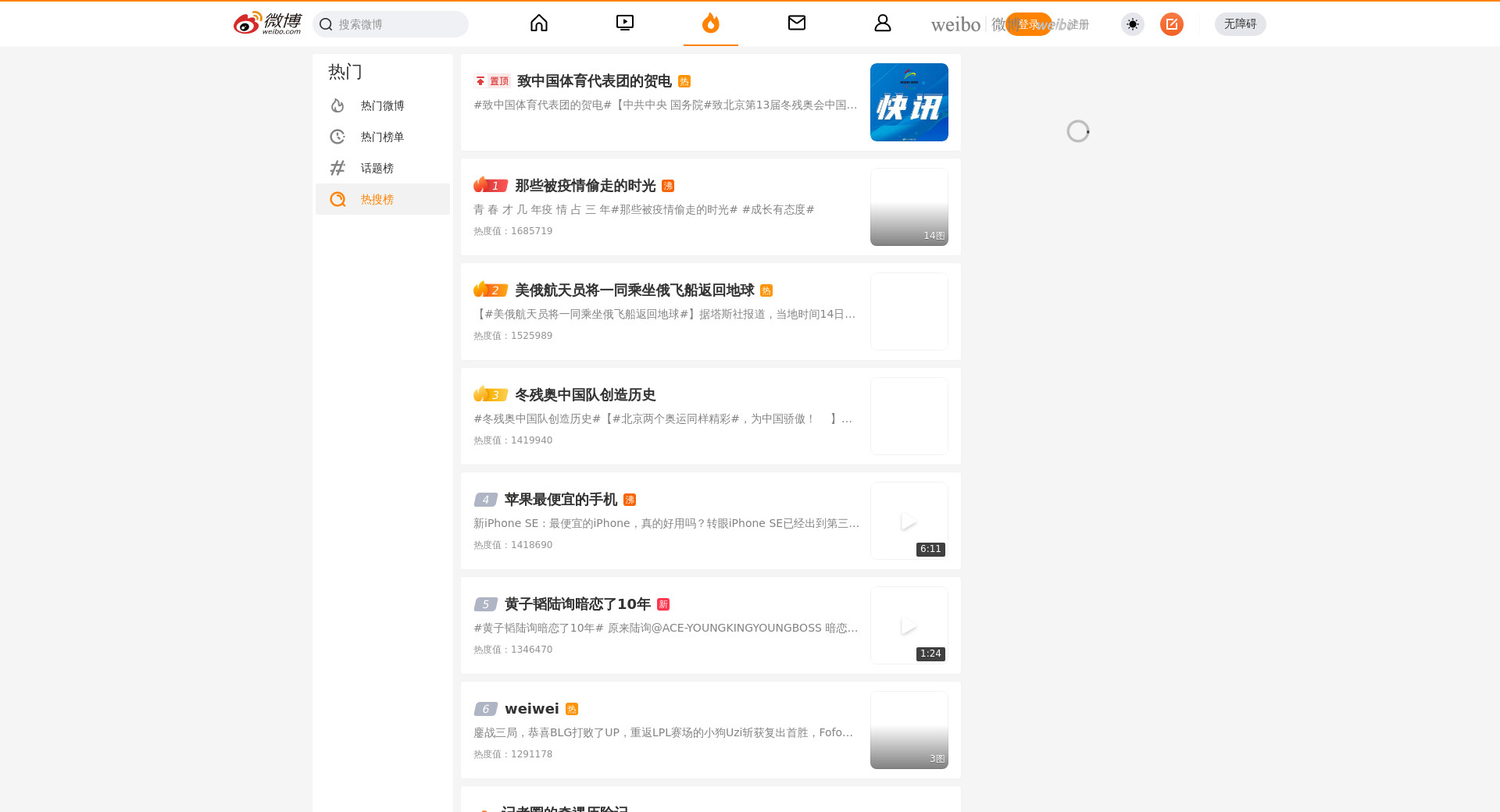Select the hot flame icon tab
The width and height of the screenshot is (1500, 812).
(x=711, y=23)
